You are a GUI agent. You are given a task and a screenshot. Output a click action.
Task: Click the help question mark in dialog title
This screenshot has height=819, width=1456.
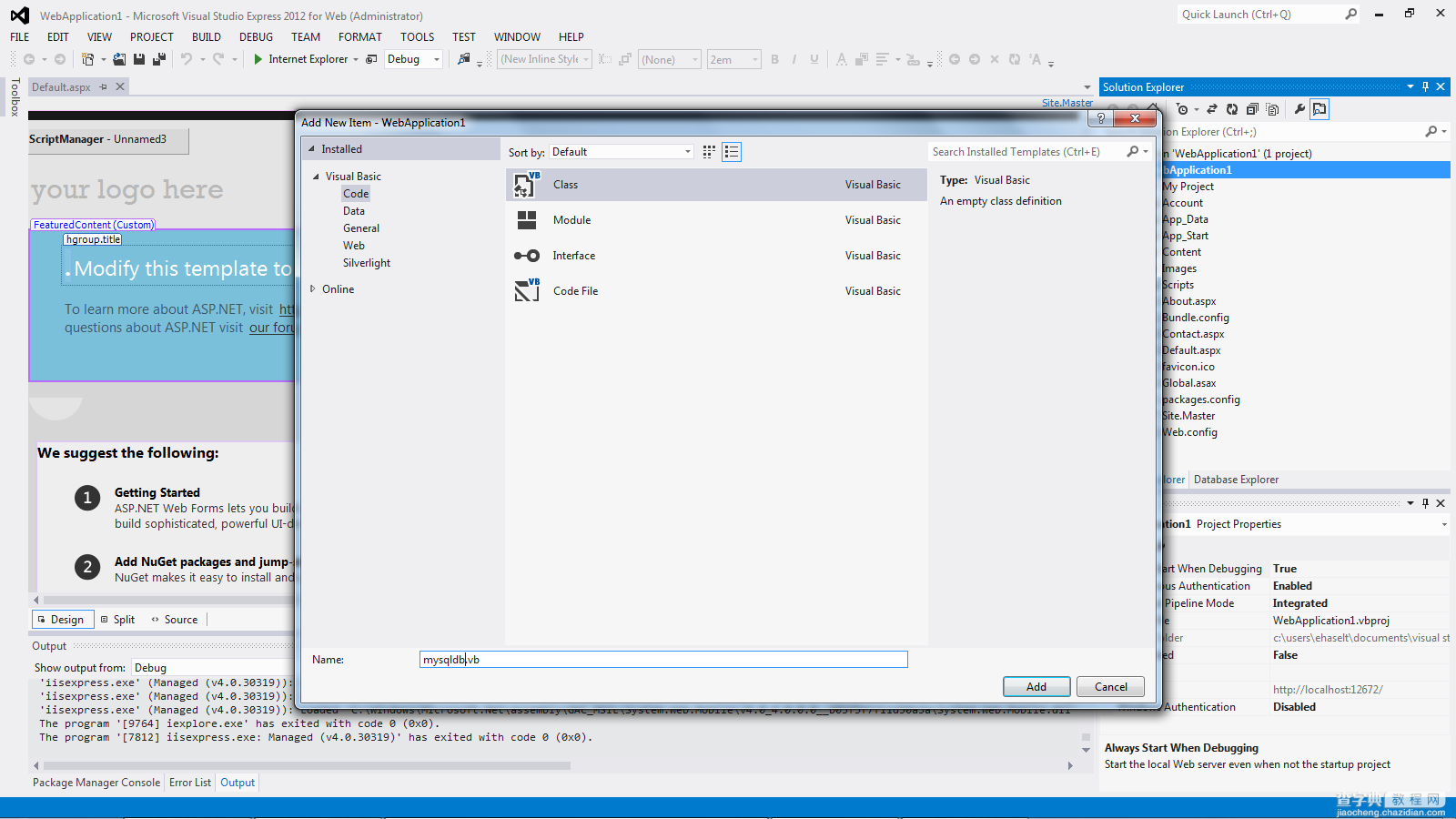(x=1101, y=118)
